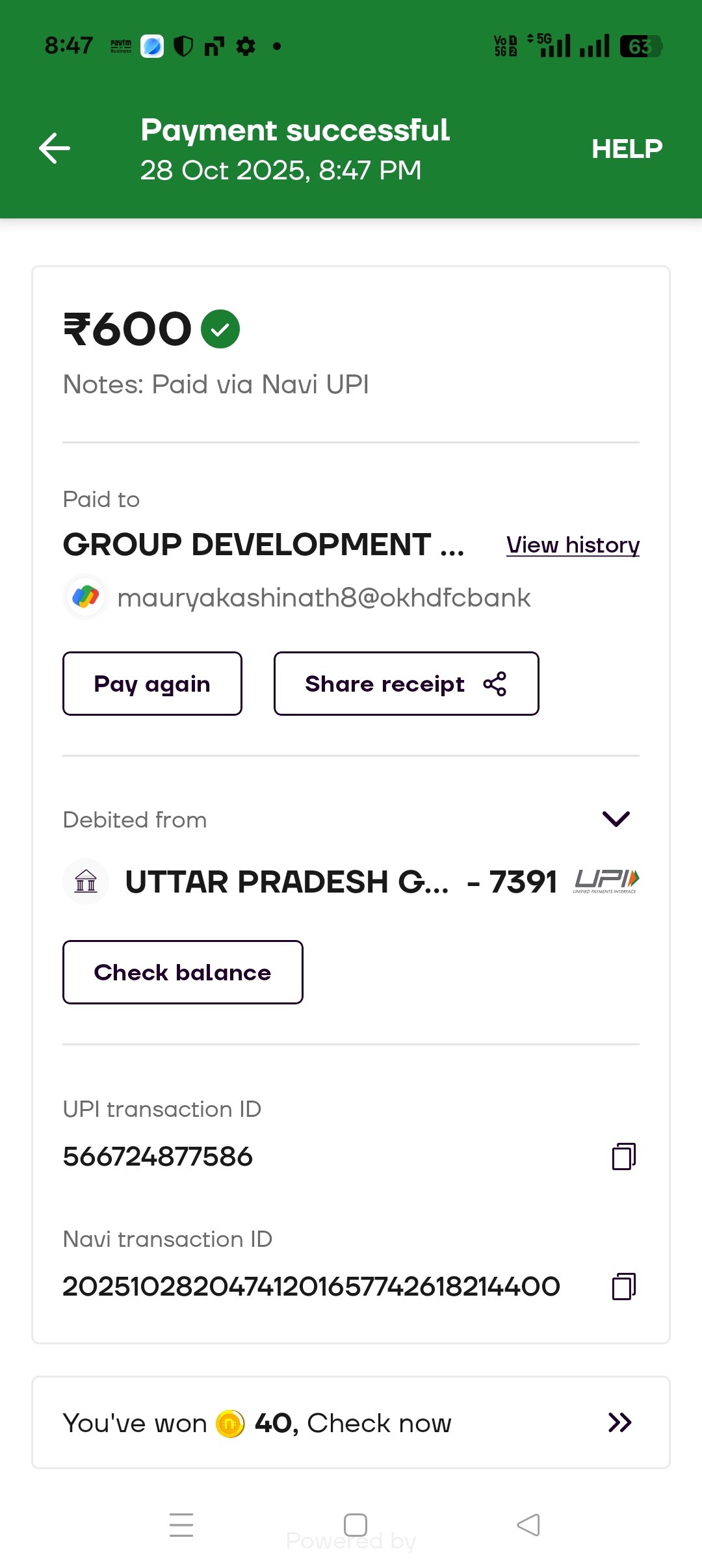
Task: Tap the bank building icon
Action: pos(86,882)
